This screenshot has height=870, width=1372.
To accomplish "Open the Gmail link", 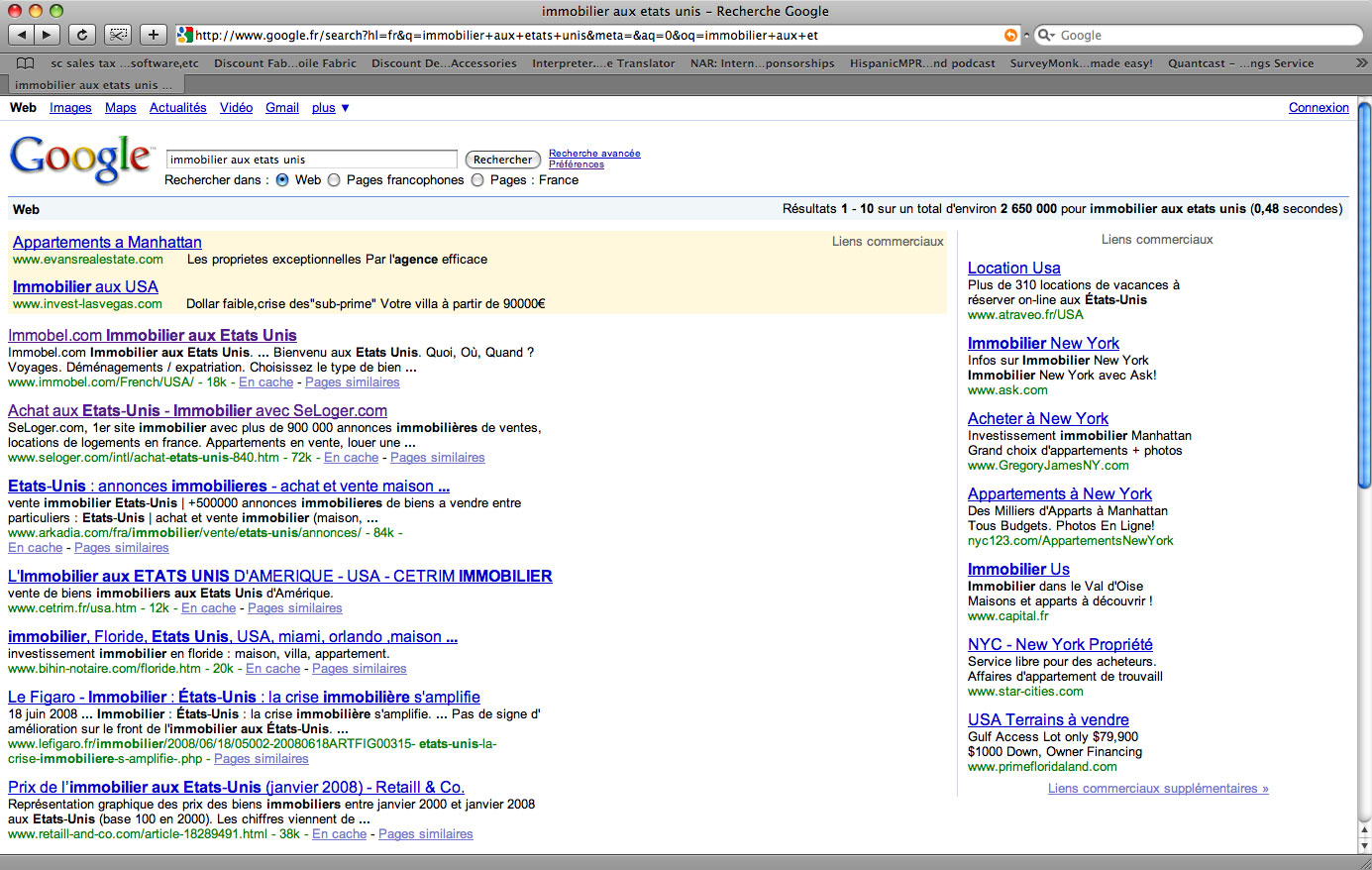I will (x=282, y=108).
